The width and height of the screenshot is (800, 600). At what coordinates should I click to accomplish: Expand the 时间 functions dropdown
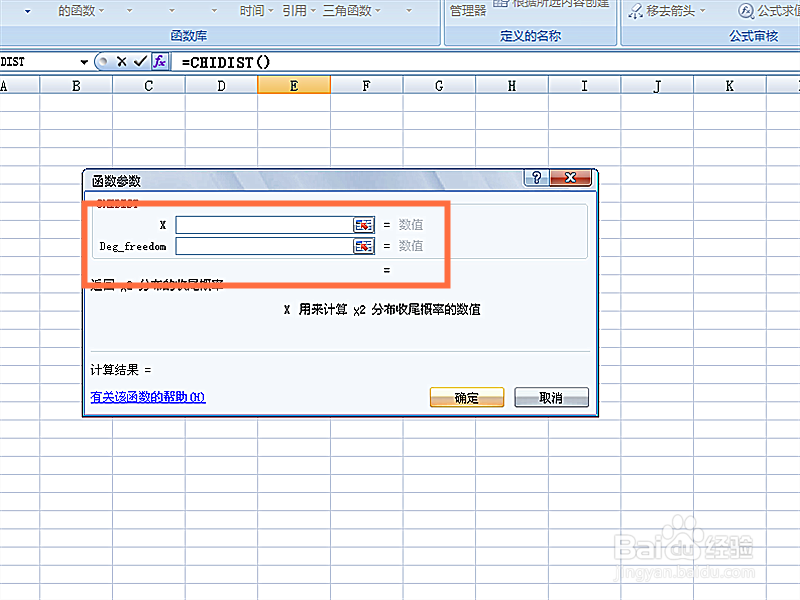click(x=271, y=11)
